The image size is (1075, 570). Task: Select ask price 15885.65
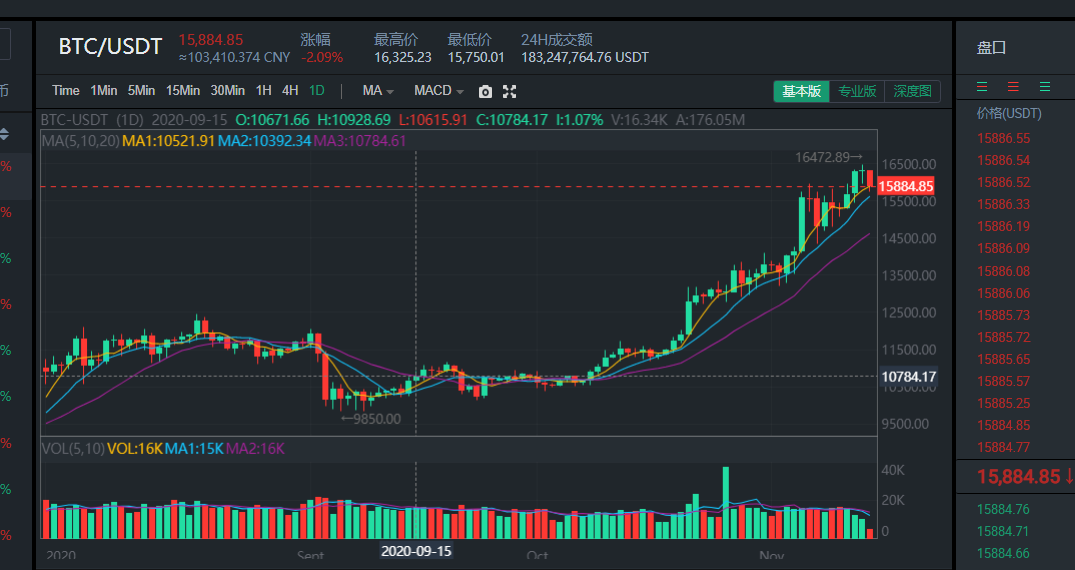point(1004,359)
